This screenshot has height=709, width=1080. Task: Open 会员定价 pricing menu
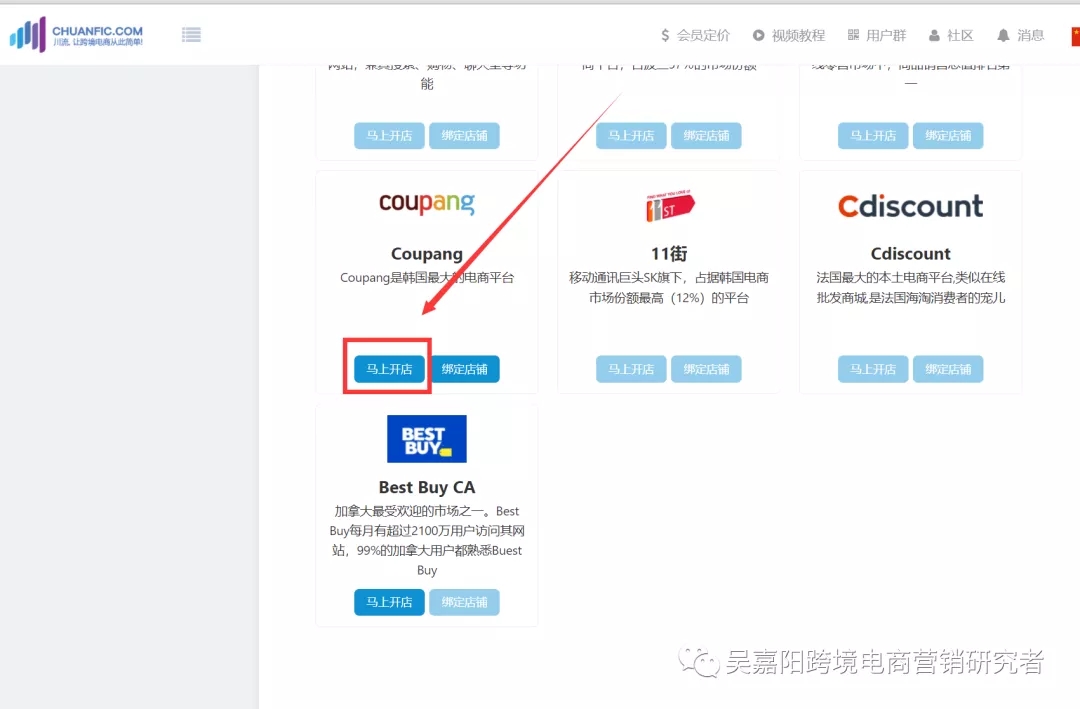click(x=695, y=35)
